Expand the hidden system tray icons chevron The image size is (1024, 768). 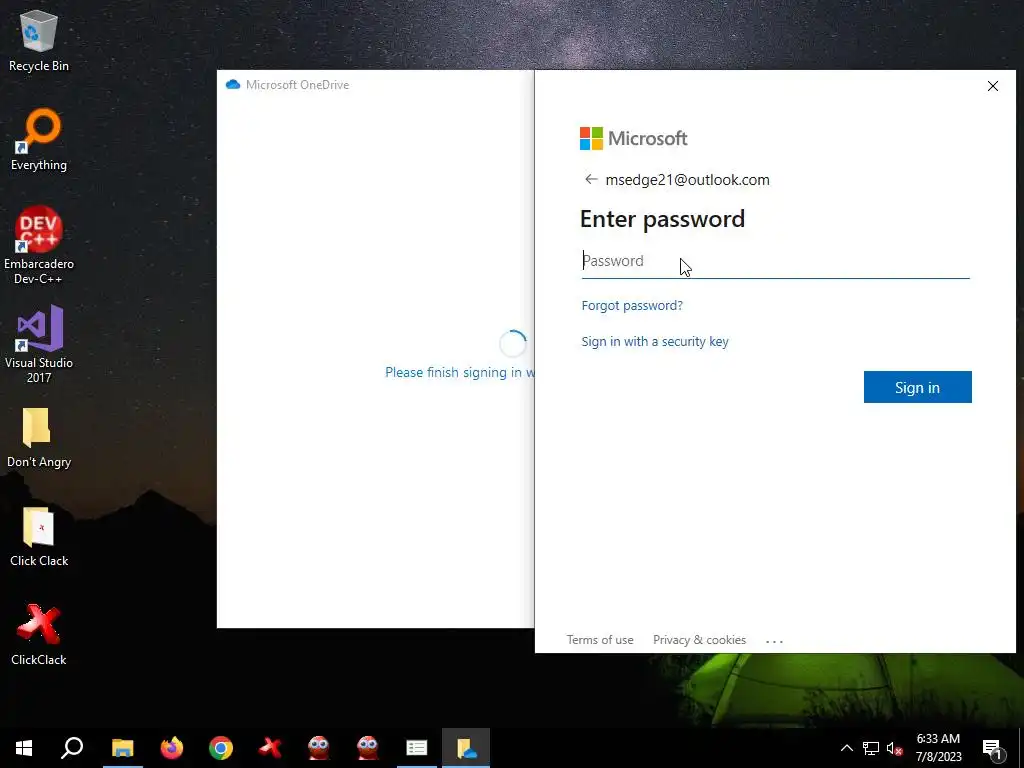[x=846, y=748]
